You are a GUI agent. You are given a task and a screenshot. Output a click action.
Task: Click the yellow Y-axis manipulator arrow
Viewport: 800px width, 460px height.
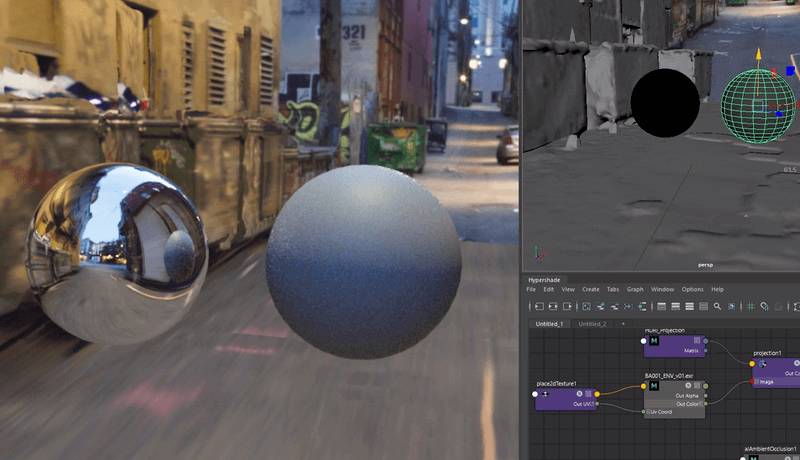(x=759, y=54)
